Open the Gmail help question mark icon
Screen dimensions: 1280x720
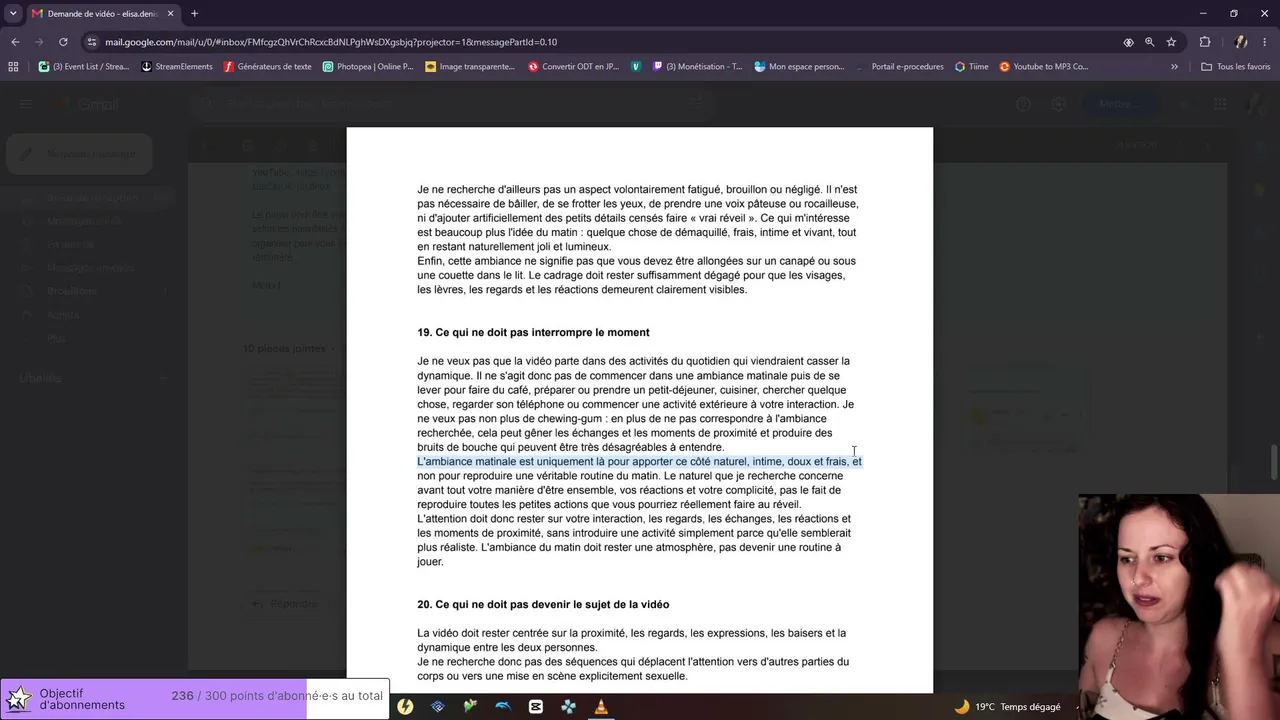tap(1023, 104)
